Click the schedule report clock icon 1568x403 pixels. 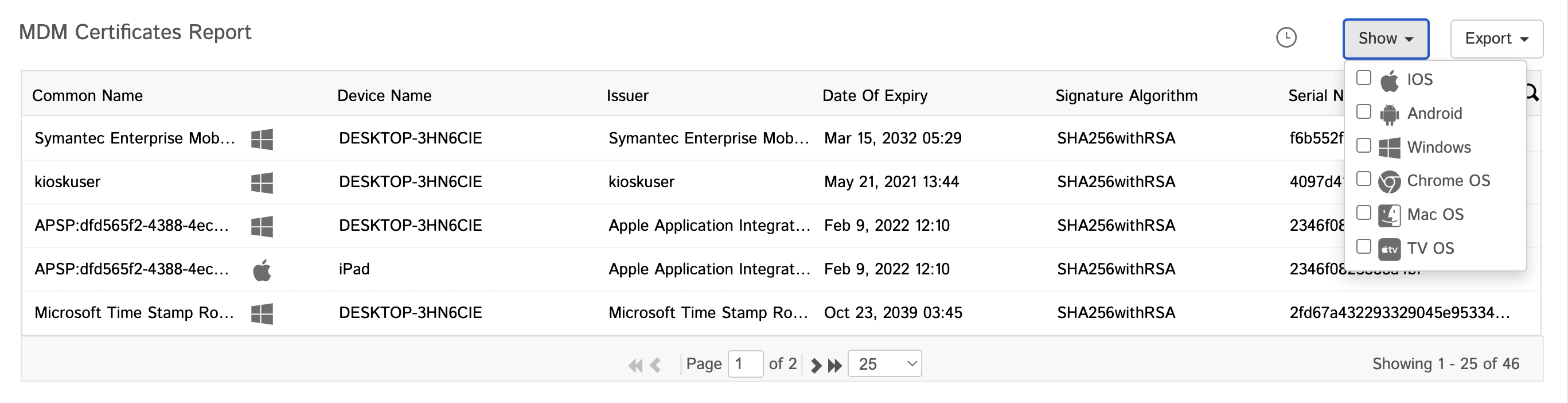pos(1286,38)
